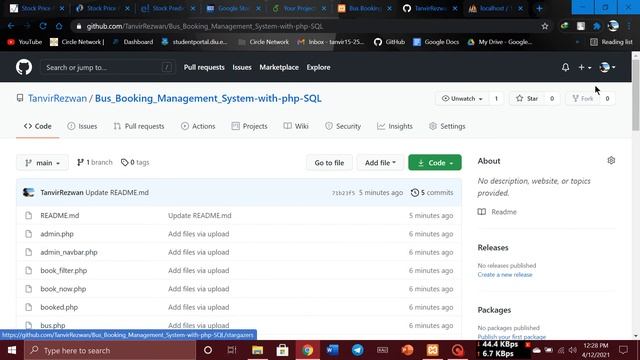Screen dimensions: 640x360
Task: Open the TanvirRezwan profile link
Action: click(58, 98)
